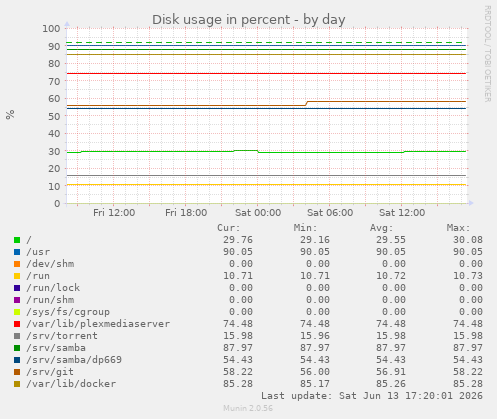The image size is (497, 419).
Task: Click the lime swatch for /sys/fs/cgroup
Action: pyautogui.click(x=17, y=312)
